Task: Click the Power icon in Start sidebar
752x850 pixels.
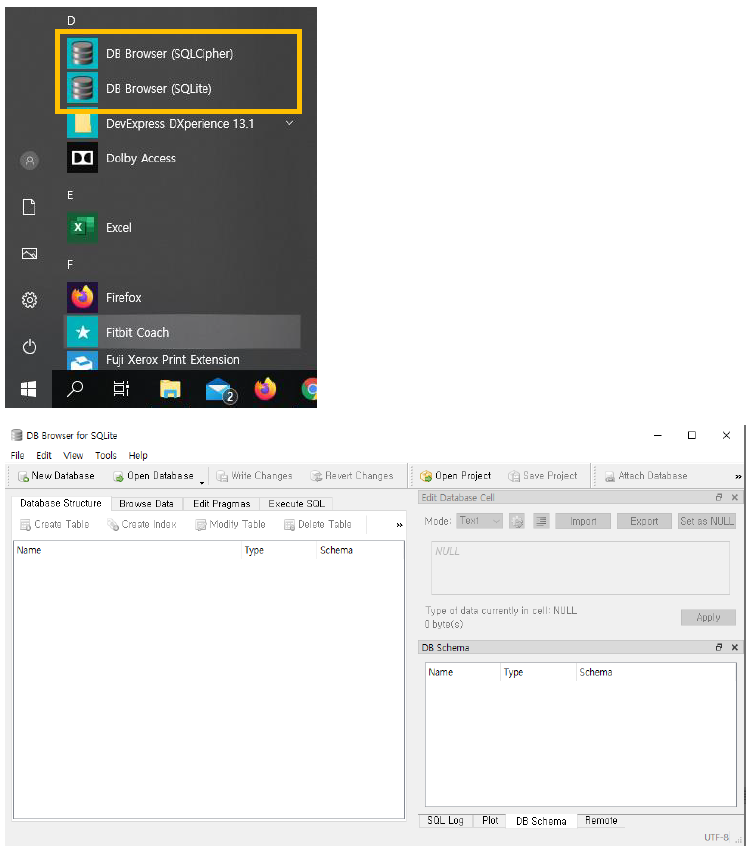Action: pos(29,346)
